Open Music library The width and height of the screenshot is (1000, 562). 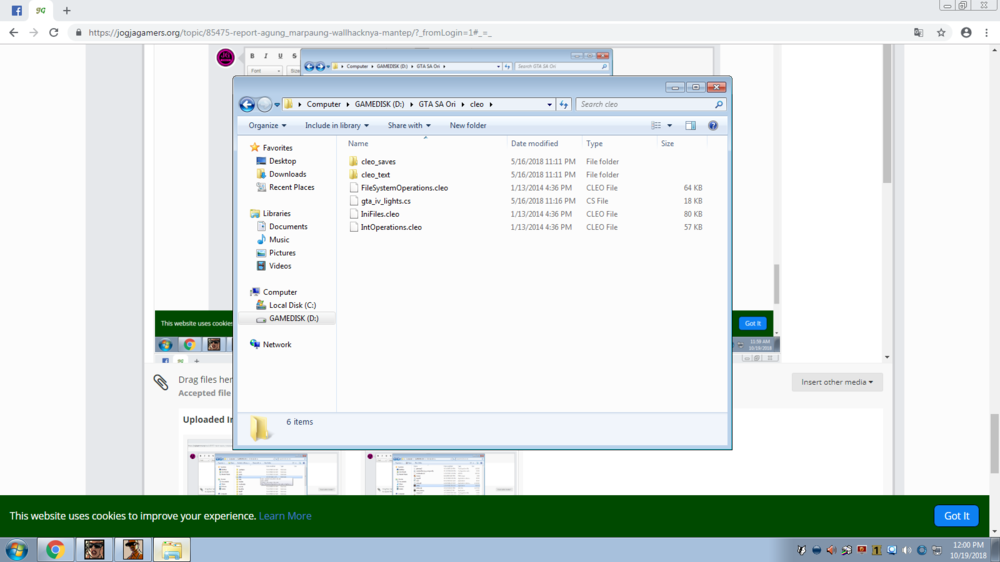279,240
